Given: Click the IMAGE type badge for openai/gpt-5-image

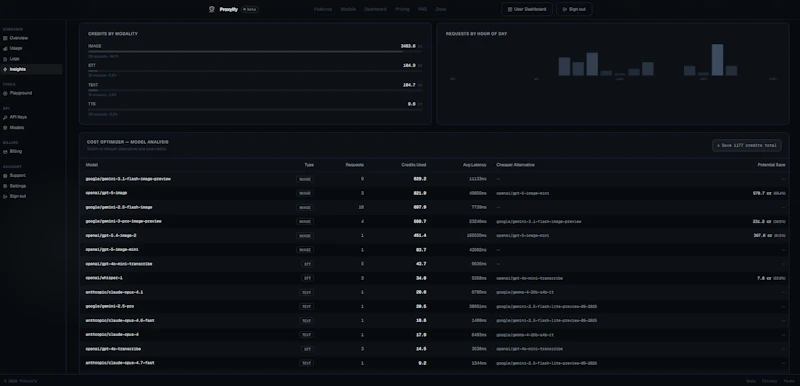Looking at the screenshot, I should coord(305,193).
